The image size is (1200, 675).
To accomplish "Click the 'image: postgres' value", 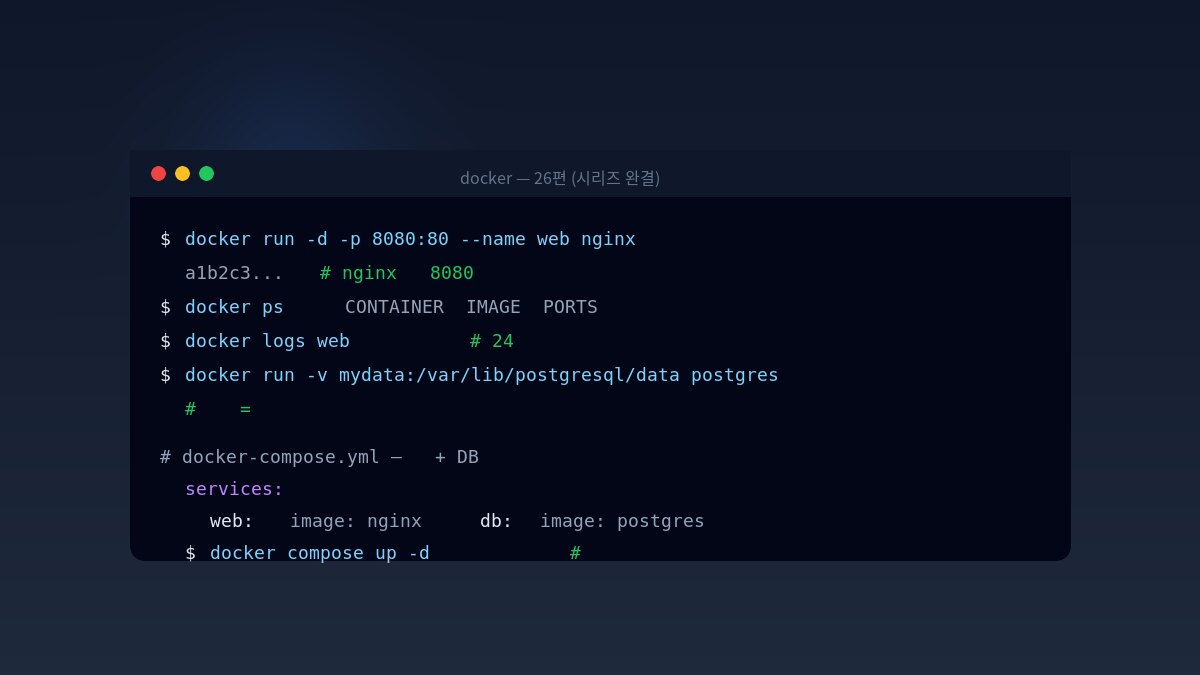I will (622, 521).
